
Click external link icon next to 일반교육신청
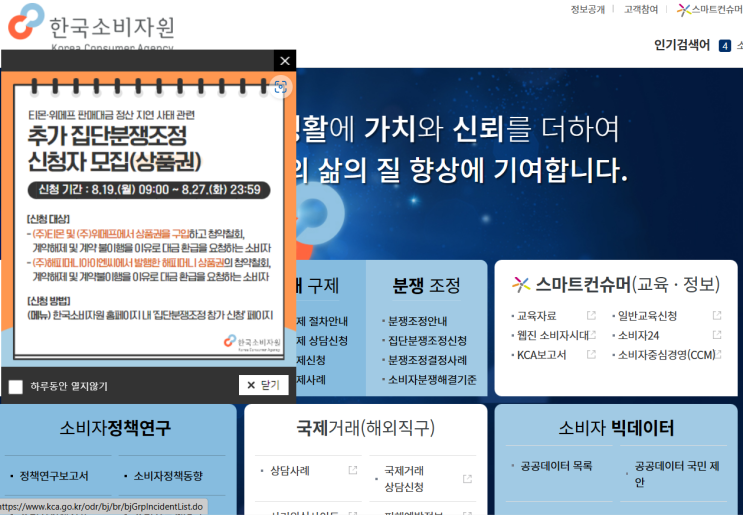point(717,316)
